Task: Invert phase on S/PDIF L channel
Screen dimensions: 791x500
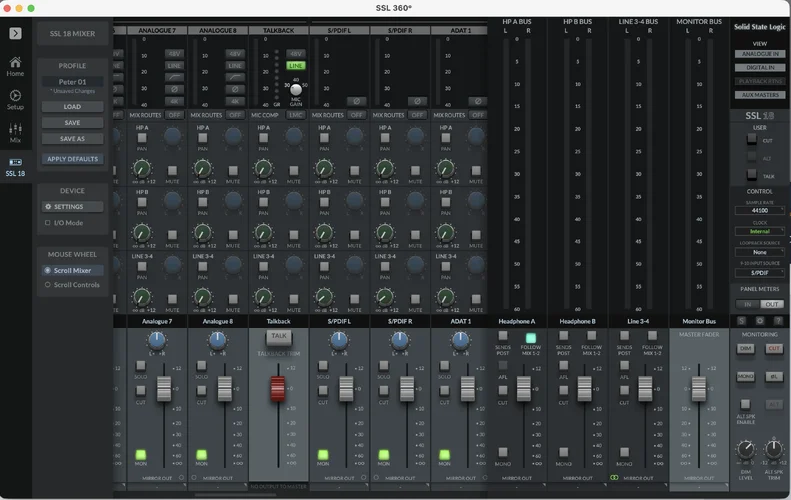Action: pyautogui.click(x=356, y=101)
